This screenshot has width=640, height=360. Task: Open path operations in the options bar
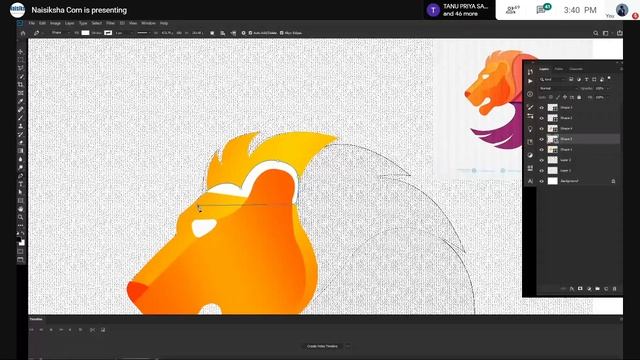click(212, 33)
